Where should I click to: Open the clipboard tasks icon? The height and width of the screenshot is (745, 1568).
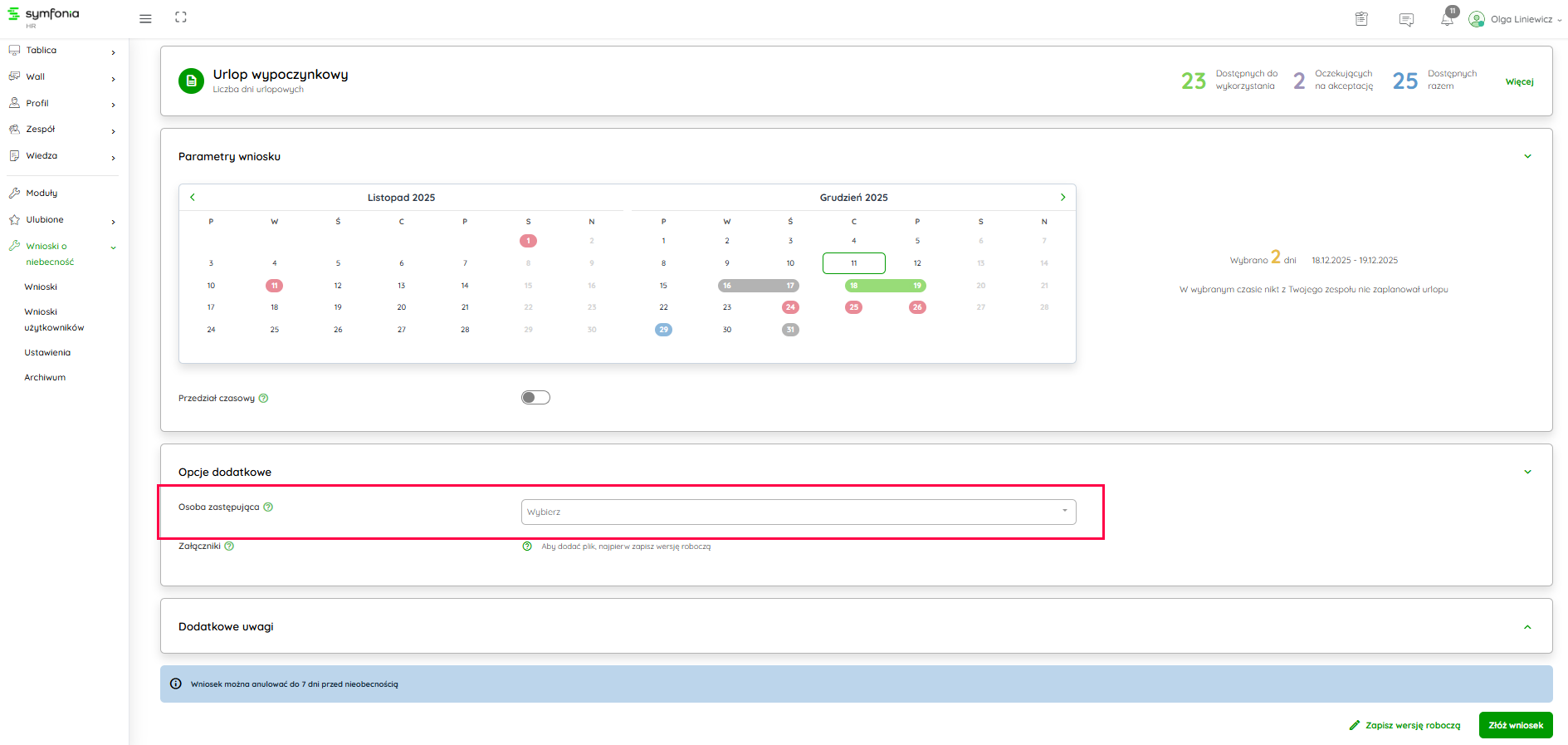1361,19
